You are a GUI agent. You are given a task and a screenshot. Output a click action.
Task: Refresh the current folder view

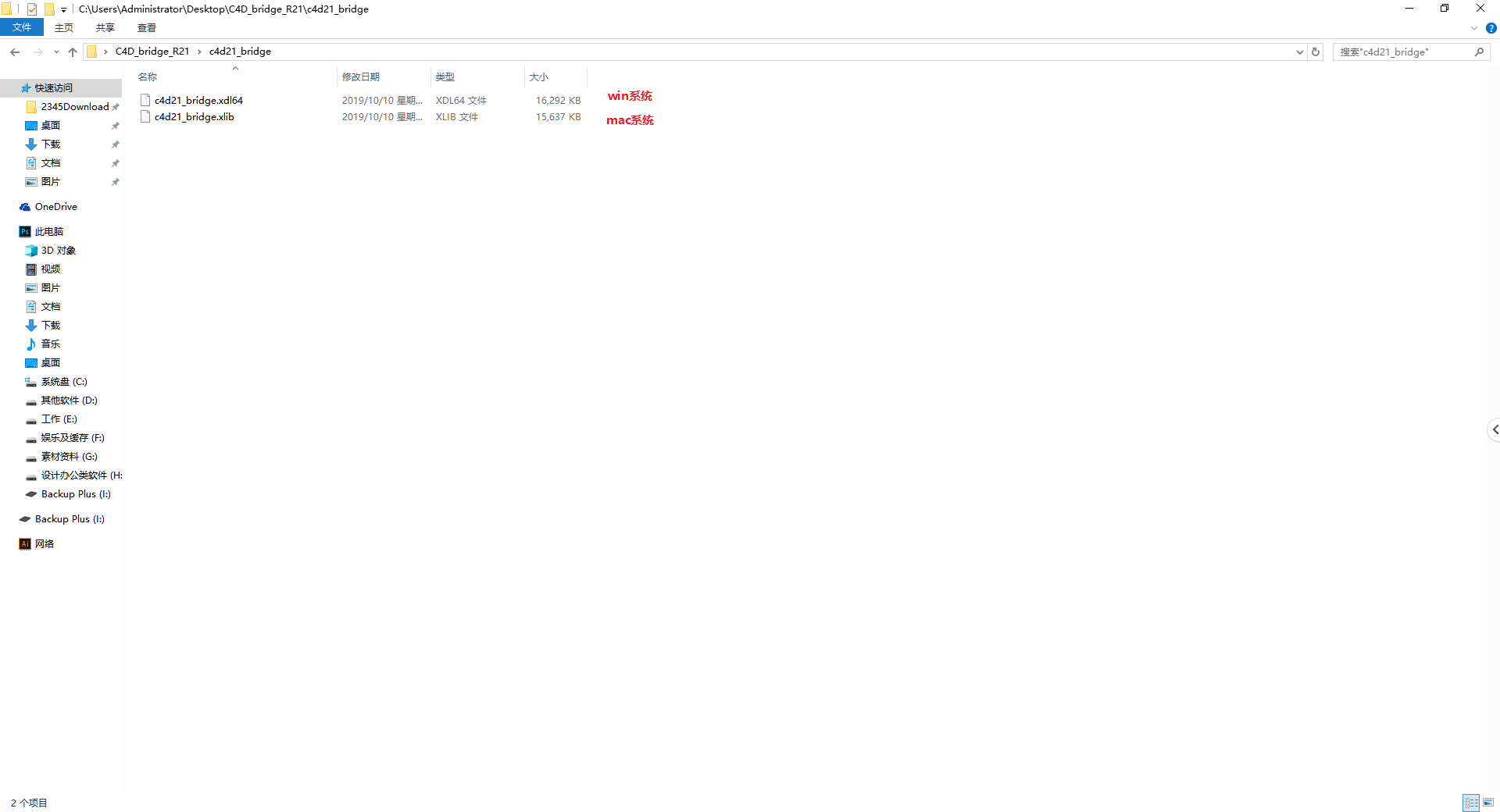[x=1316, y=52]
